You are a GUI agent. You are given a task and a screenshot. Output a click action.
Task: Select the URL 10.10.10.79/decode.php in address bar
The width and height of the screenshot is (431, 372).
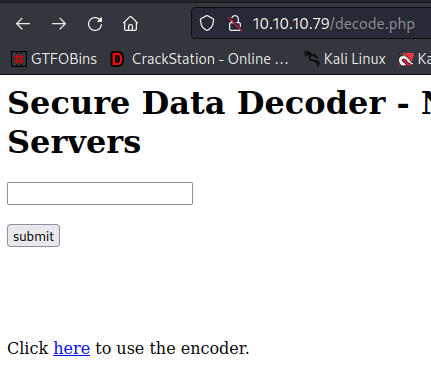(334, 24)
